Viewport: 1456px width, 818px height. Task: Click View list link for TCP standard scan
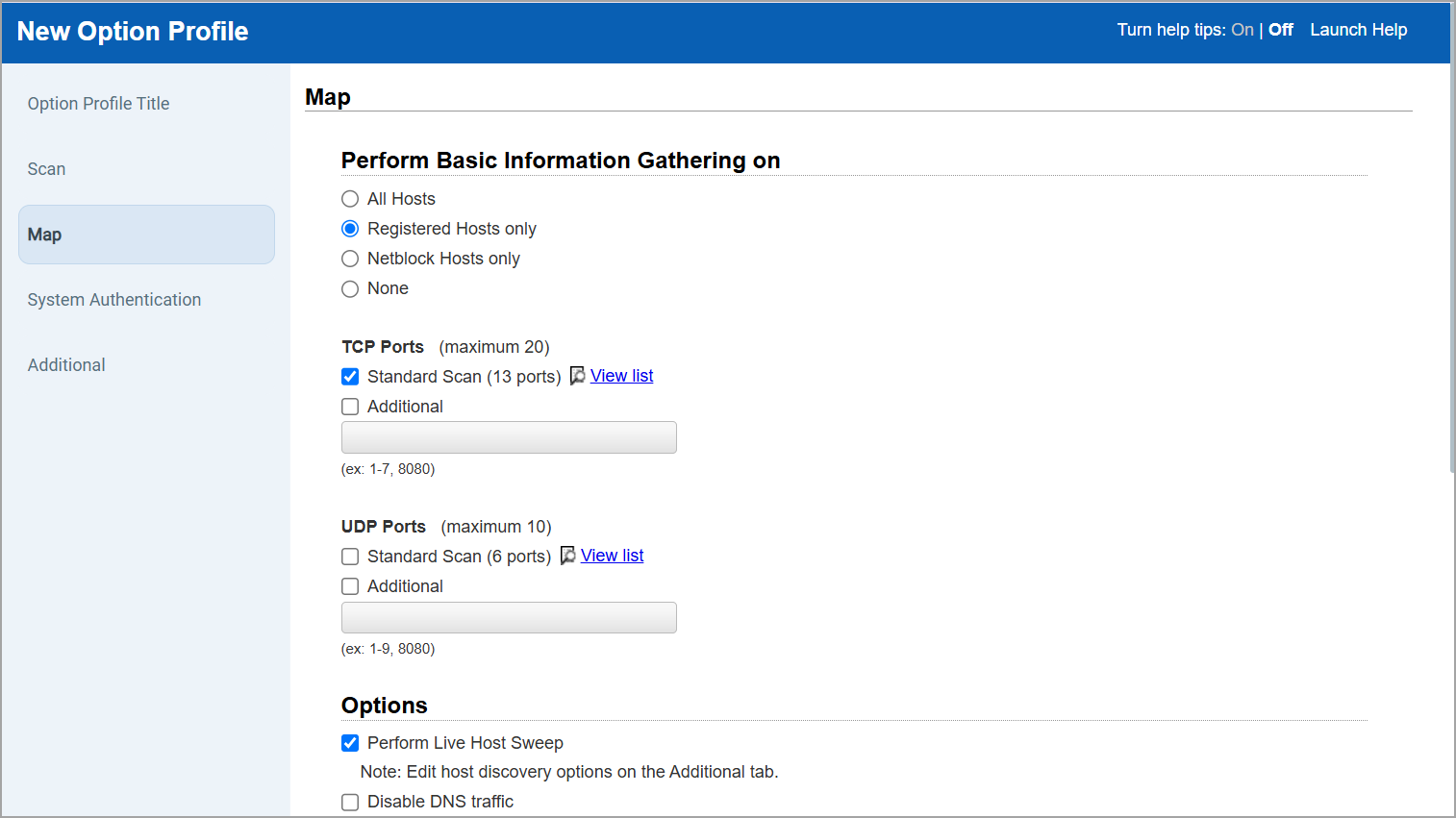click(x=621, y=375)
